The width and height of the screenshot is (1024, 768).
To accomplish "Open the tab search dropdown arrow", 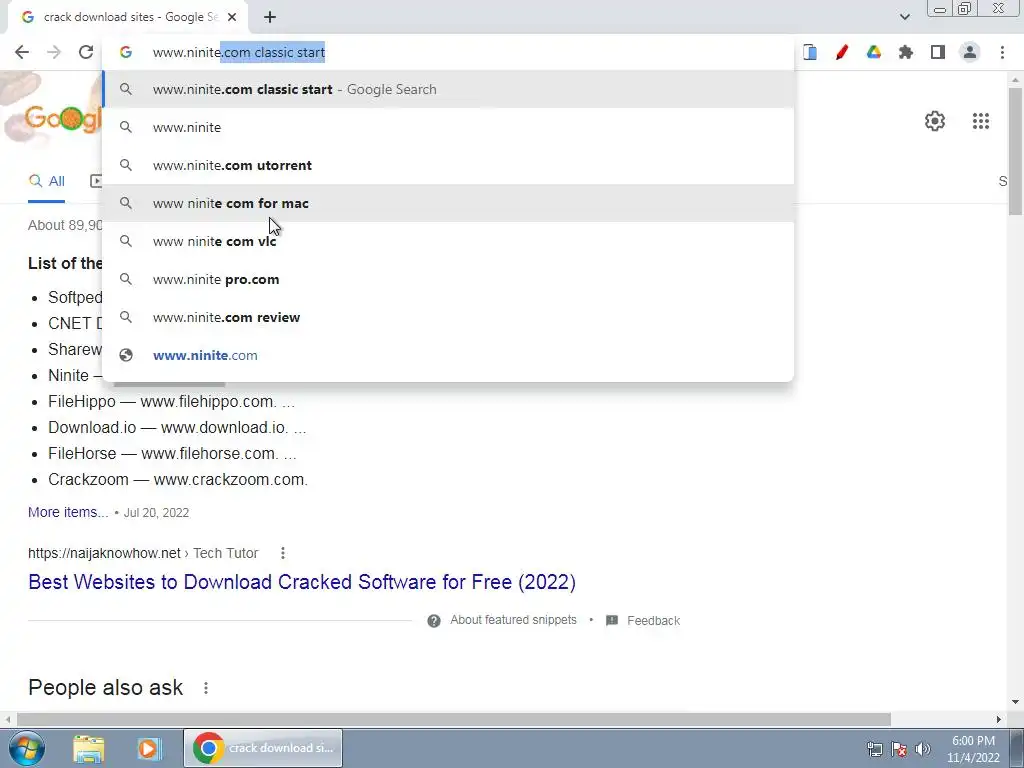I will point(904,17).
